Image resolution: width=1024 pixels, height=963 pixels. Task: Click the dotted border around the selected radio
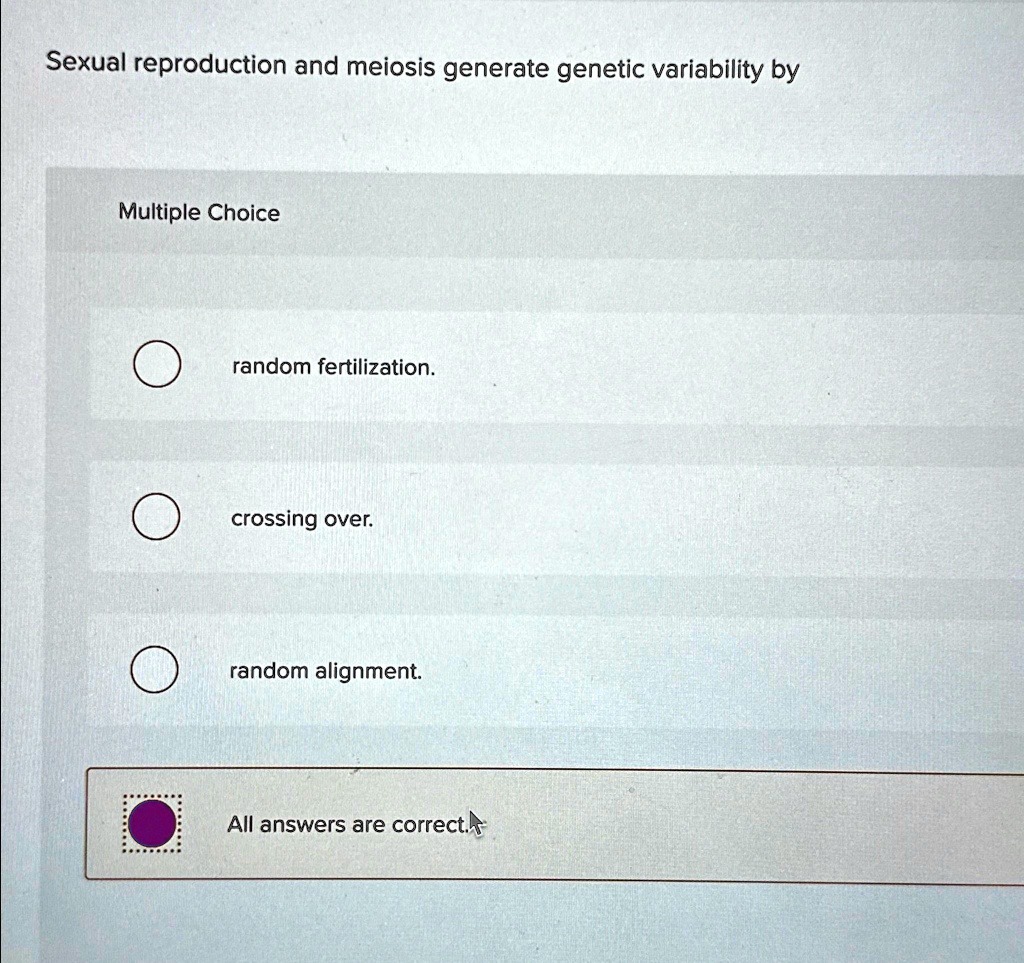(151, 797)
